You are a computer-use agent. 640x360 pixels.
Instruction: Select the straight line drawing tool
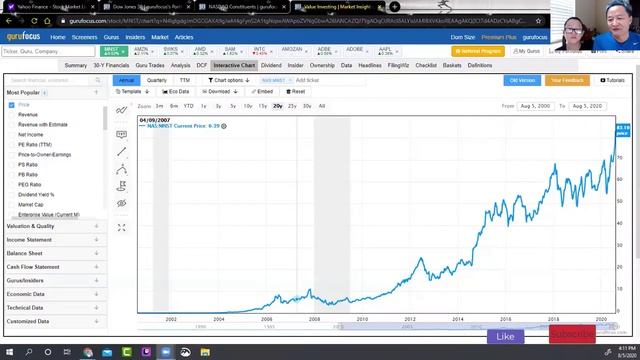pyautogui.click(x=121, y=152)
